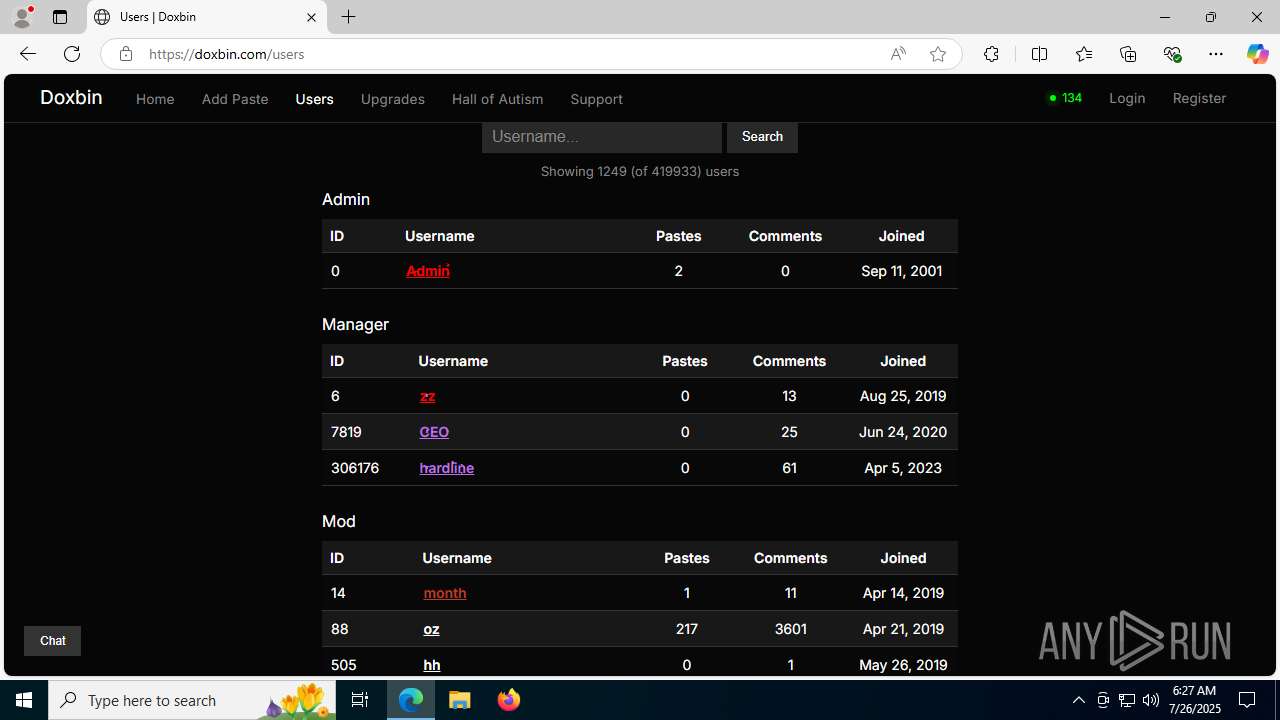
Task: Open Browser essentials icon
Action: [x=1172, y=54]
